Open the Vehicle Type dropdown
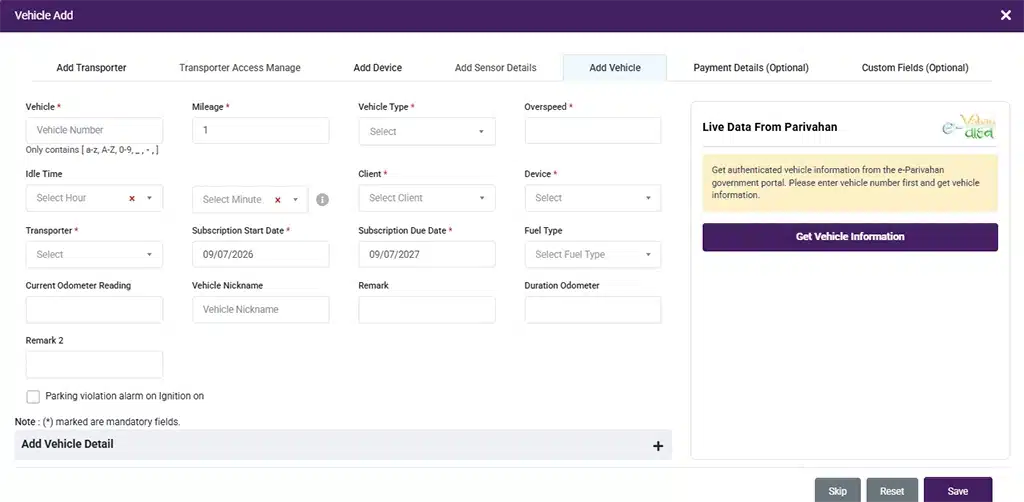Screen dimensions: 1024x502 [427, 131]
